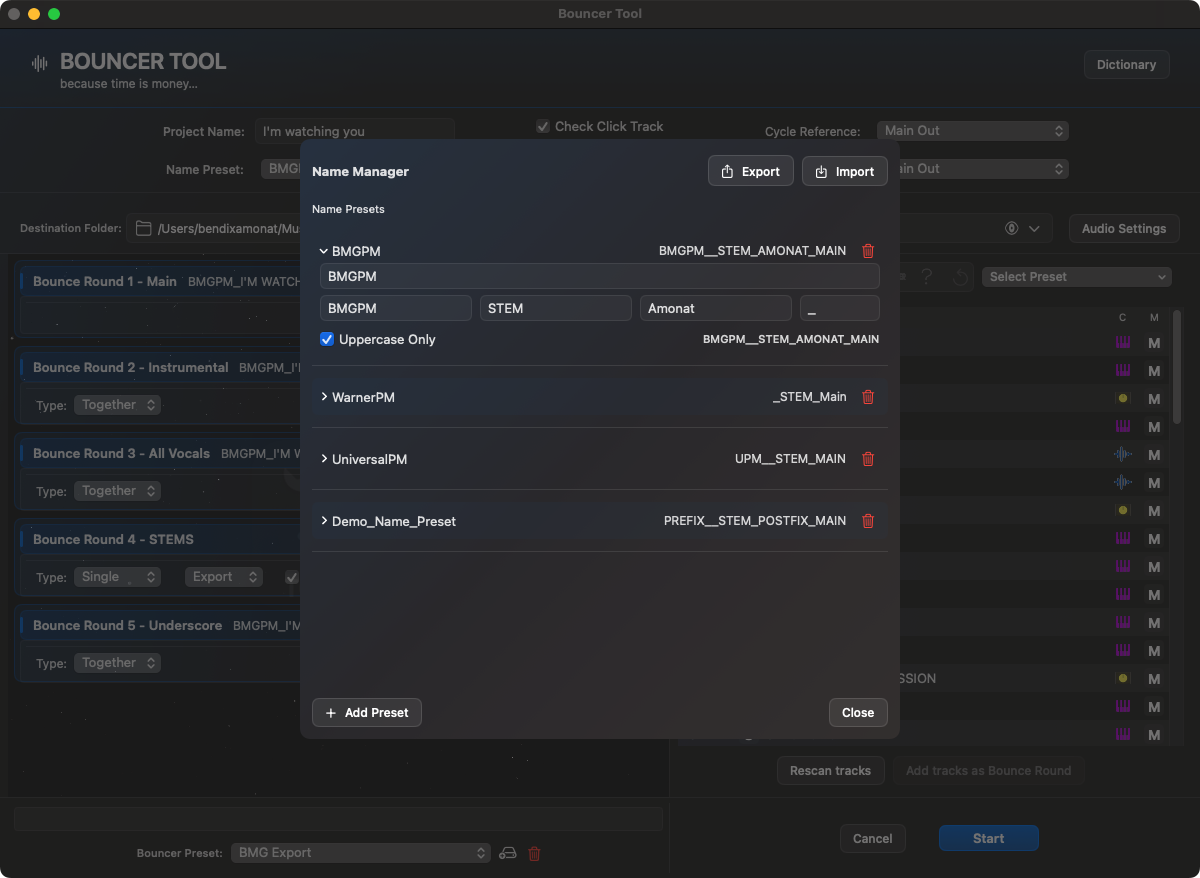Image resolution: width=1200 pixels, height=878 pixels.
Task: Open the Export dropdown in Bounce Round 4
Action: coord(224,577)
